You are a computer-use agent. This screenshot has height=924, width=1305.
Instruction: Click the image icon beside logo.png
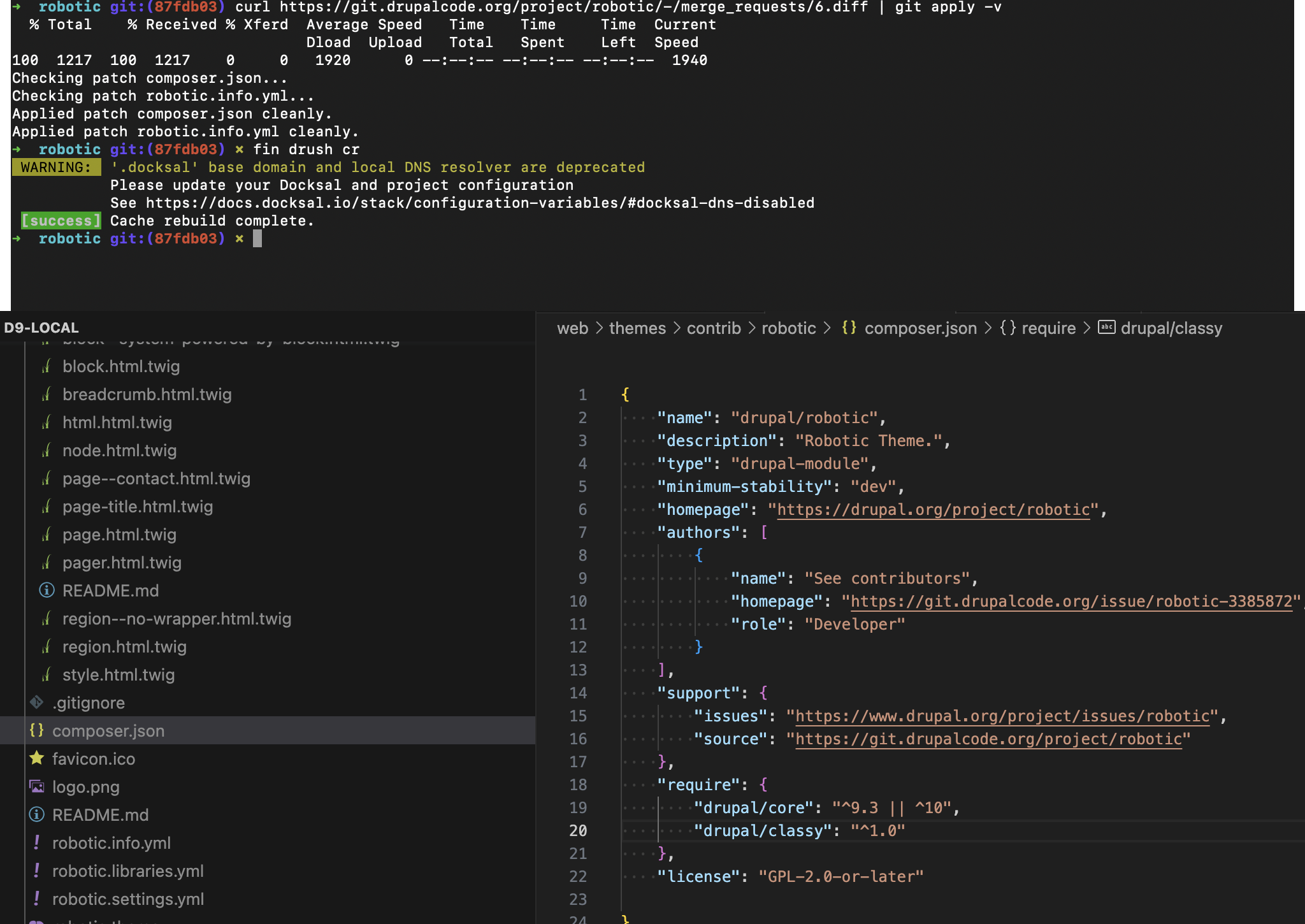(x=37, y=786)
